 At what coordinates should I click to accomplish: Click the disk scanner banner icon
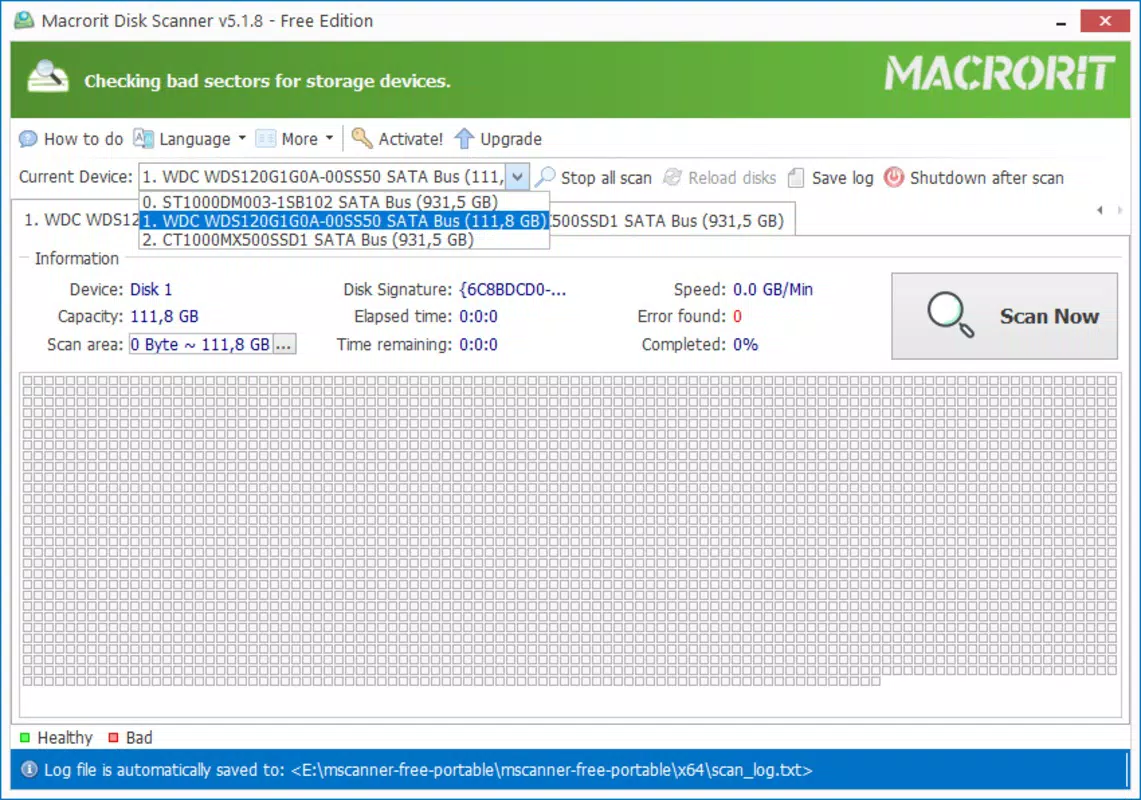click(47, 77)
